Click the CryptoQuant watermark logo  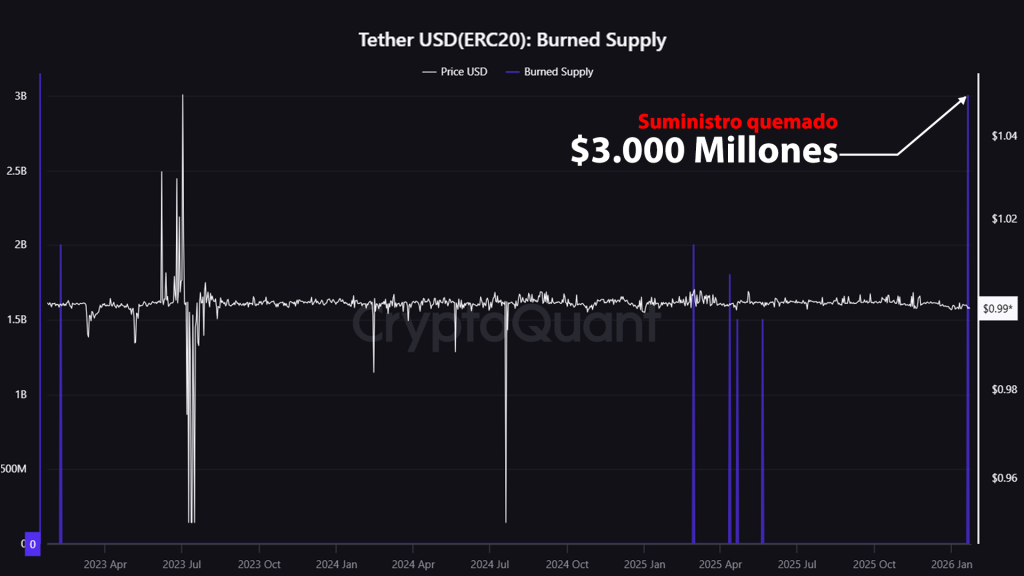tap(506, 322)
